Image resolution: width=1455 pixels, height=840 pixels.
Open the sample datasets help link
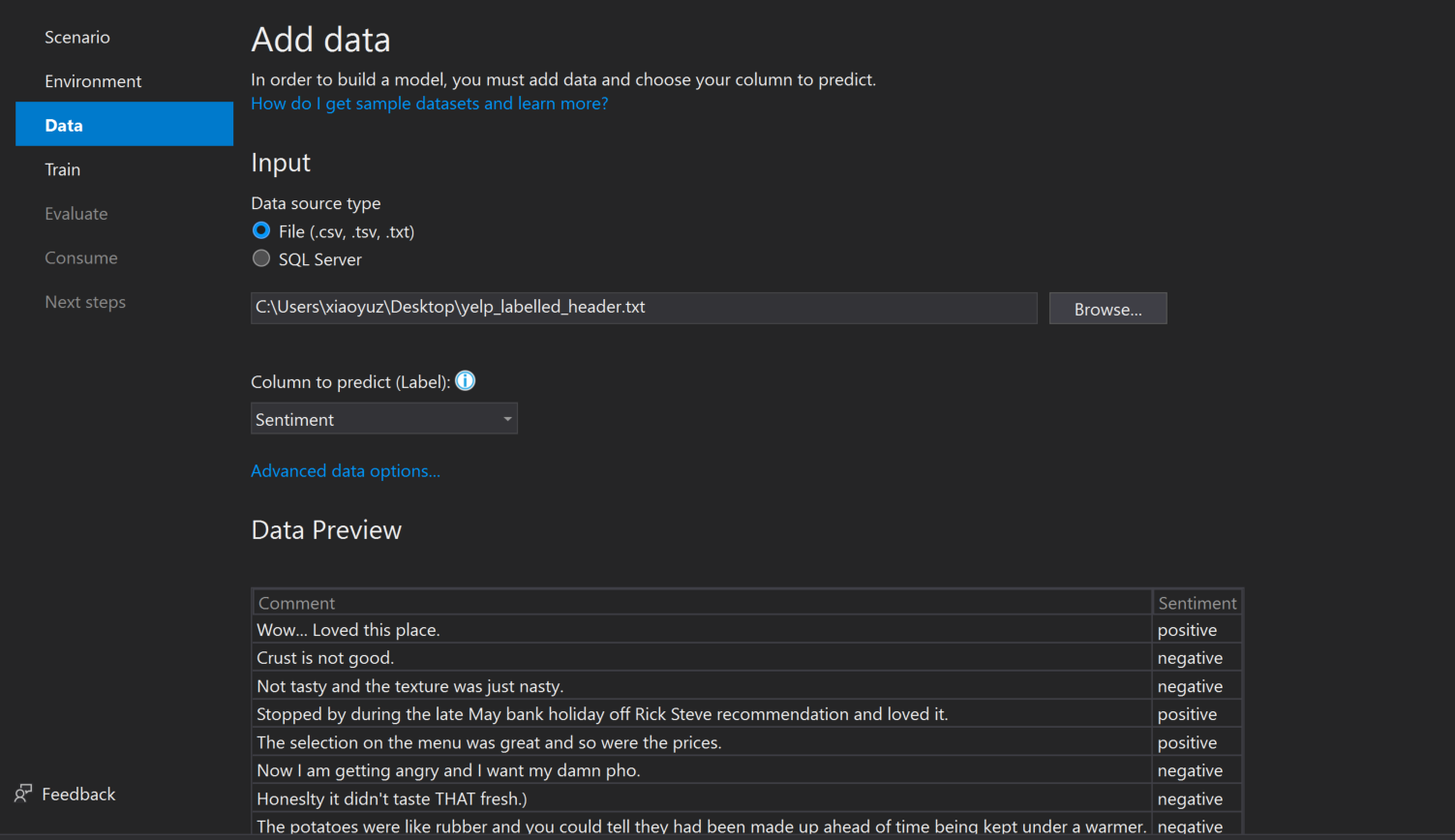[x=429, y=103]
